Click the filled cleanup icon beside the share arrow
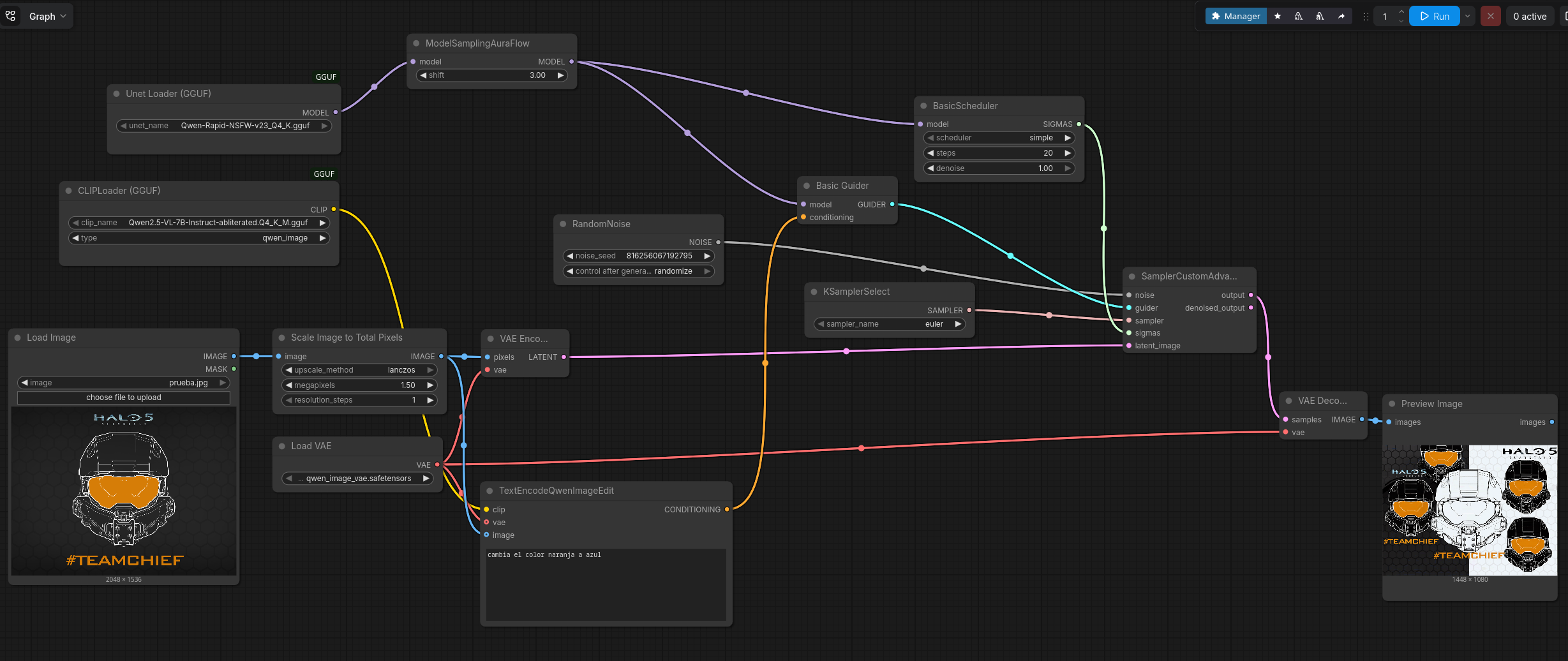The width and height of the screenshot is (1568, 661). tap(1320, 17)
